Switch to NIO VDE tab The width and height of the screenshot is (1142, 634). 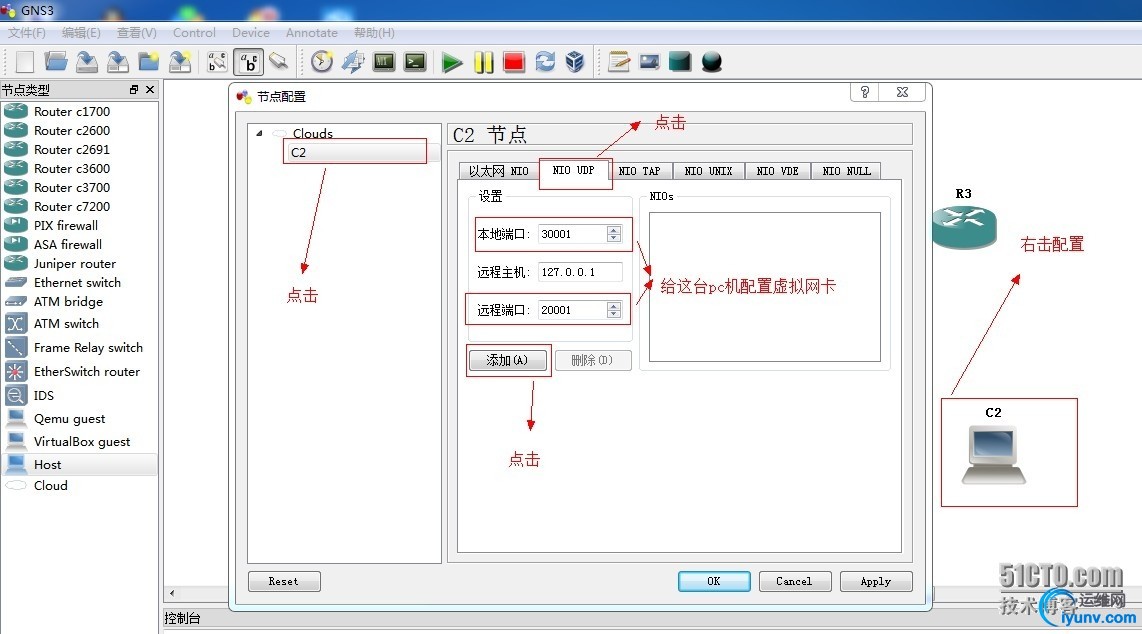[778, 171]
